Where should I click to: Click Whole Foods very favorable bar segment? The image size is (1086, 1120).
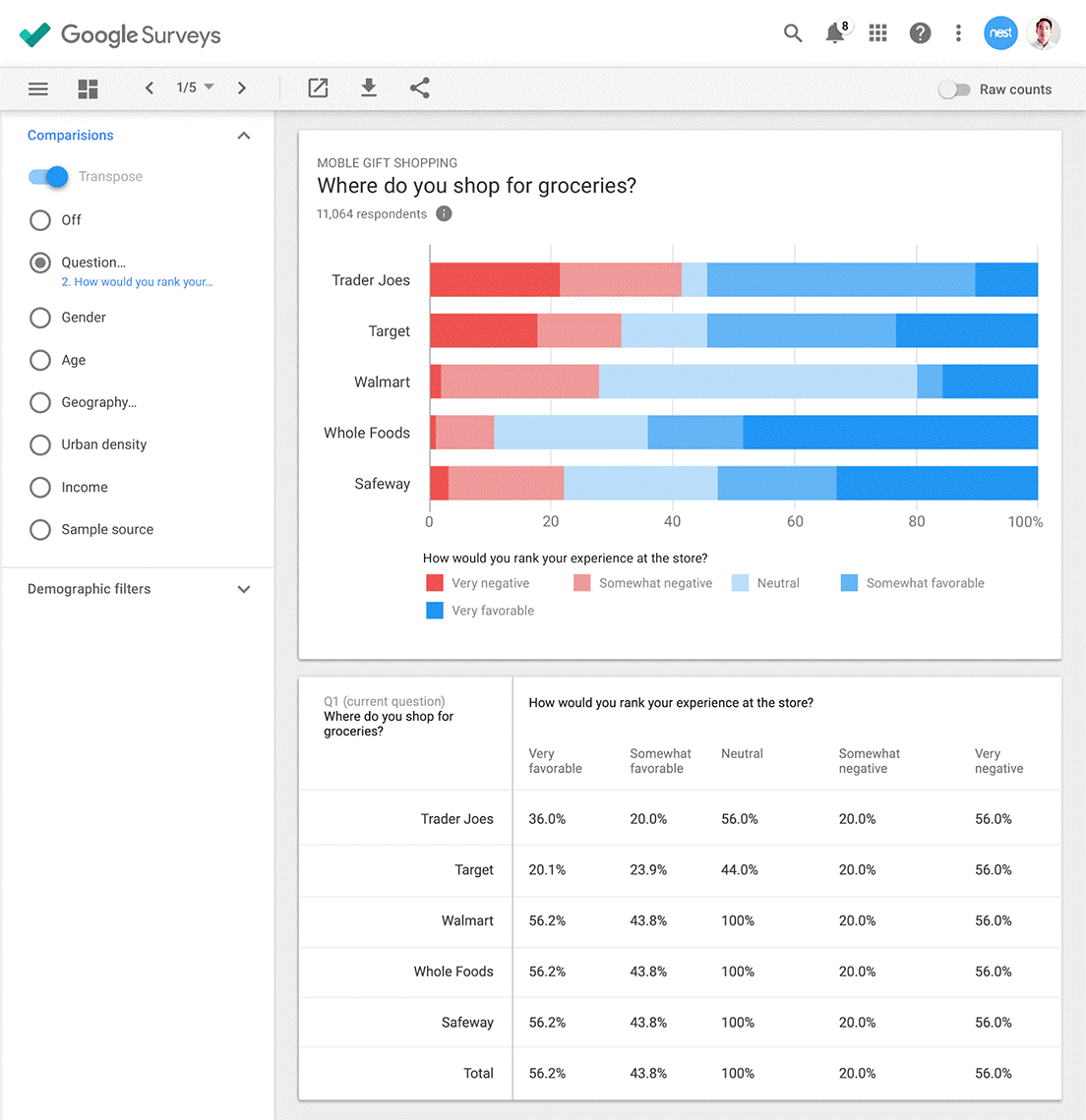890,432
